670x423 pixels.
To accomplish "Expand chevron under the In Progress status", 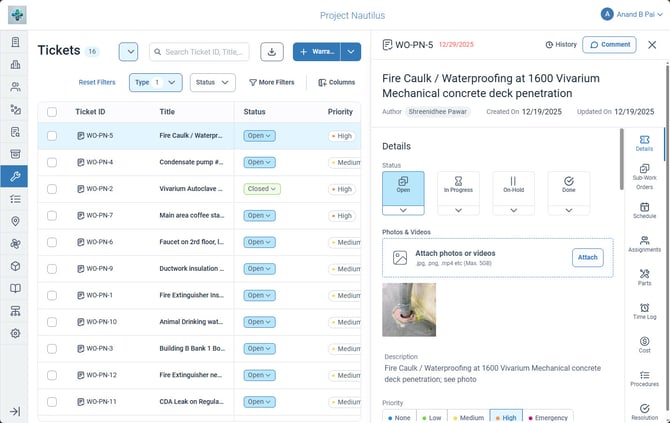I will pyautogui.click(x=458, y=210).
